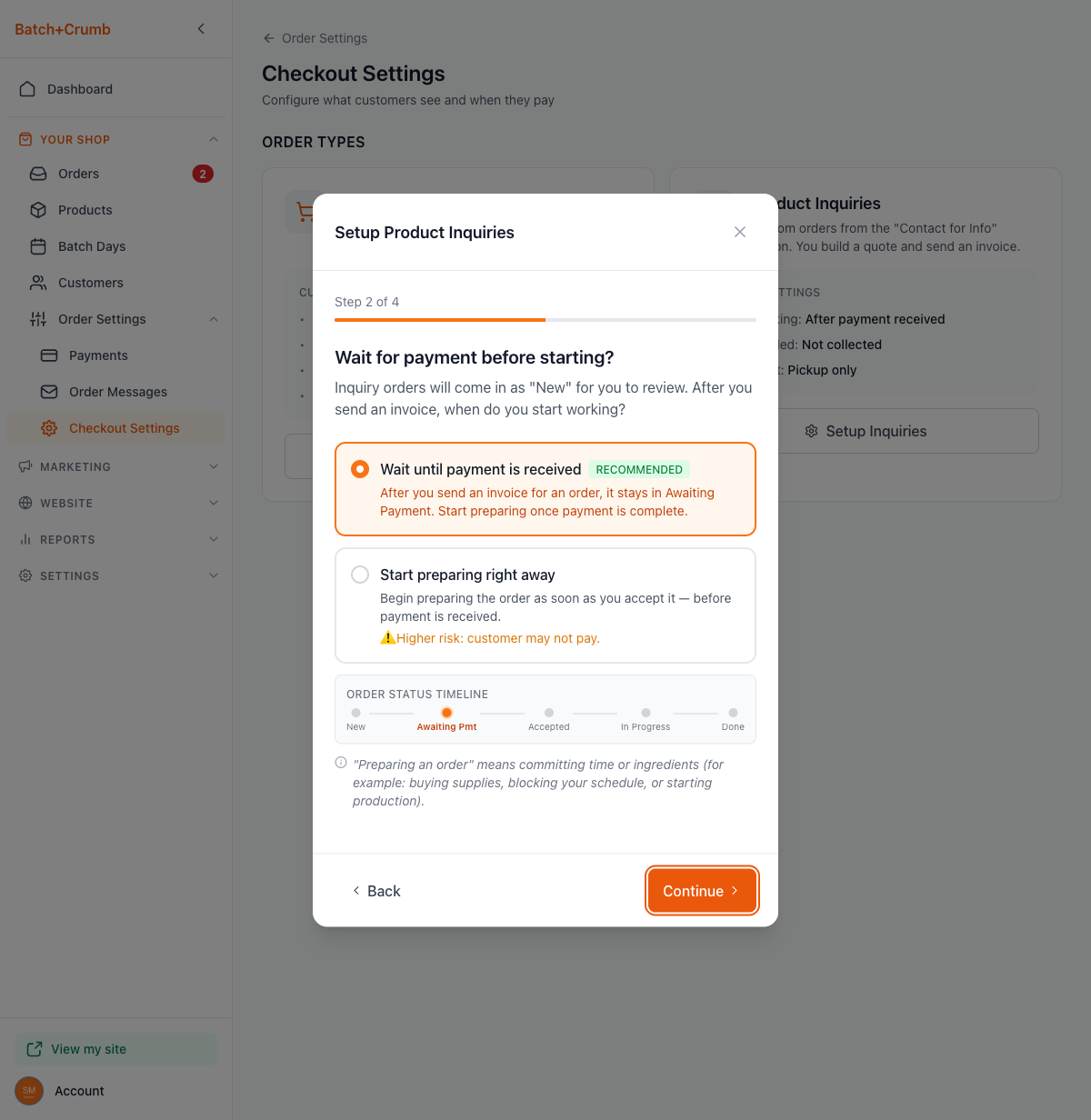The width and height of the screenshot is (1091, 1120).
Task: Click the Dashboard home icon
Action: point(27,89)
